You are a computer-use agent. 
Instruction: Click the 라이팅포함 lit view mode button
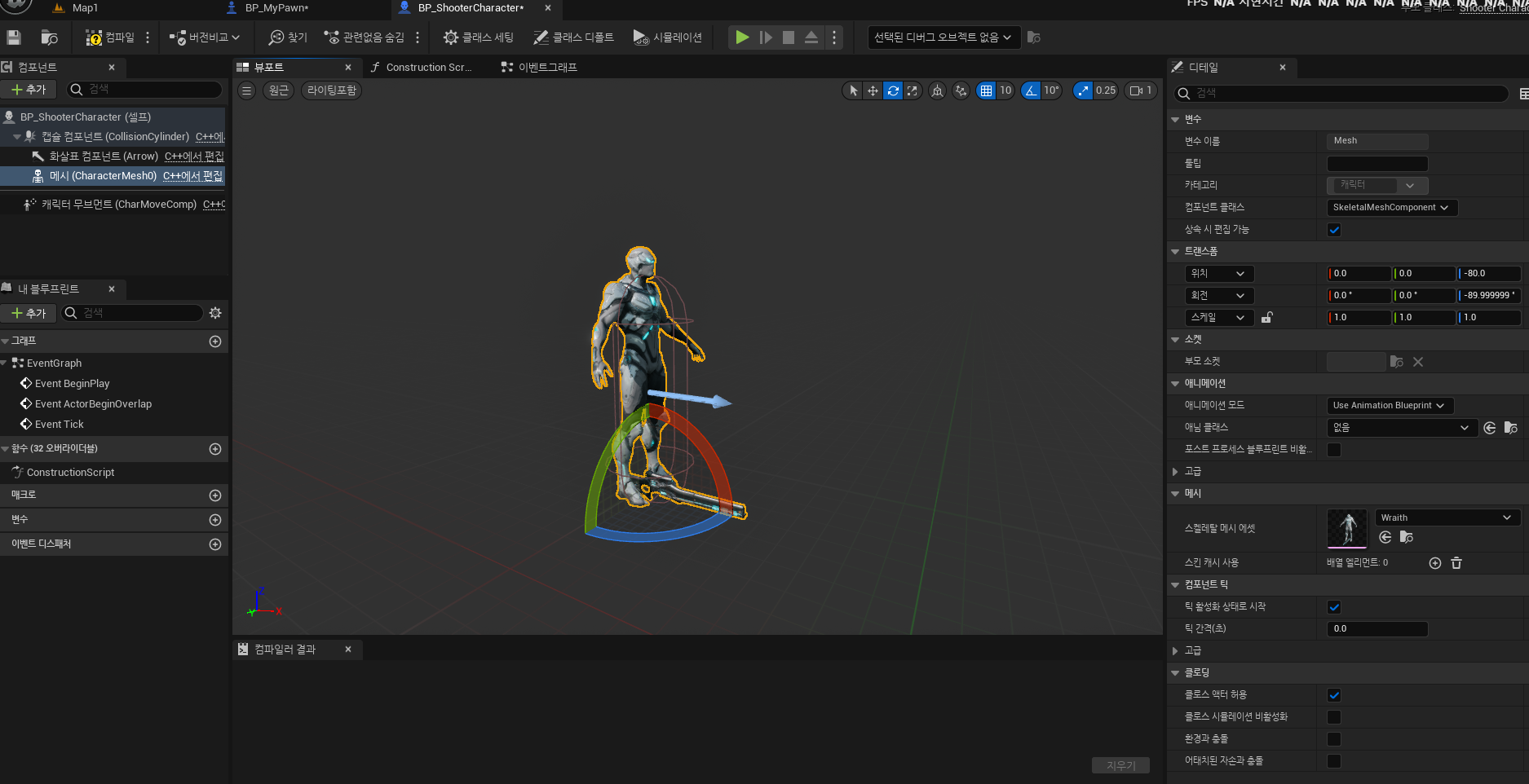pos(331,90)
